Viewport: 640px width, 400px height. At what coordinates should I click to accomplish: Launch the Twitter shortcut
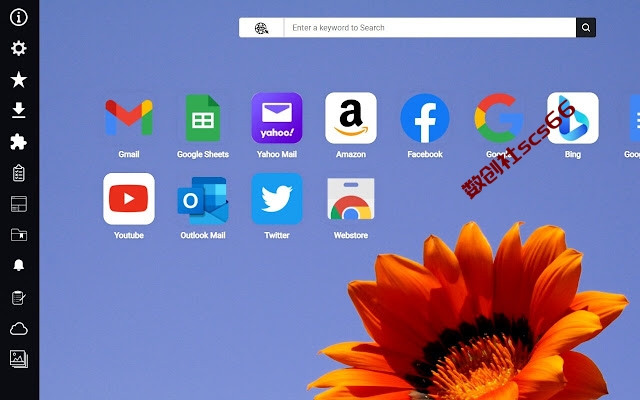coord(277,199)
